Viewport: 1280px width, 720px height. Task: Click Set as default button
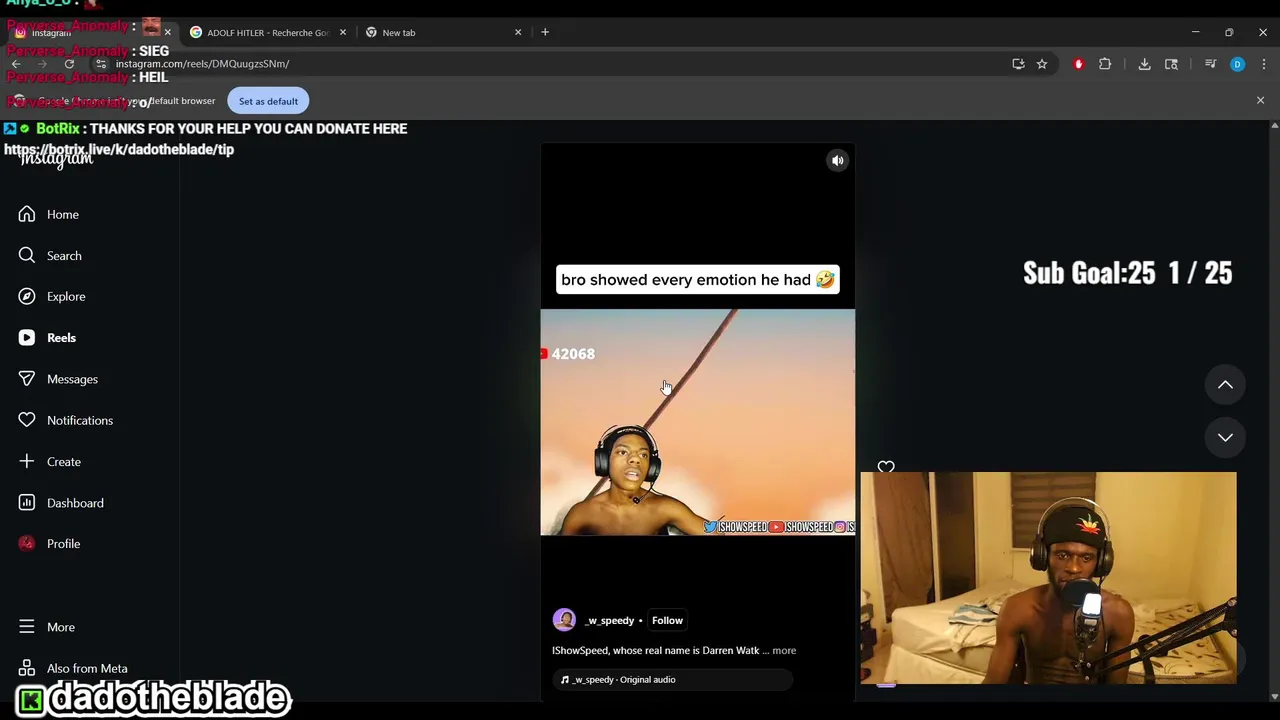268,101
